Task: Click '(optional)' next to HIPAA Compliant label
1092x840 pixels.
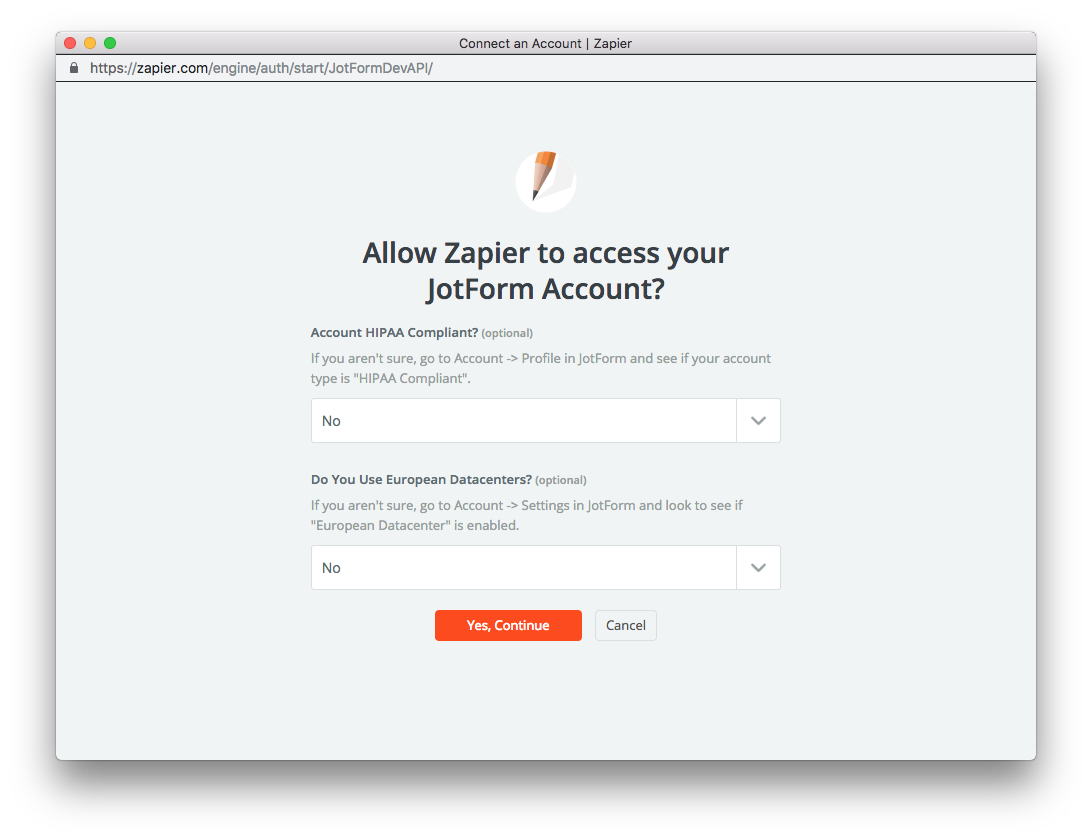Action: tap(507, 333)
